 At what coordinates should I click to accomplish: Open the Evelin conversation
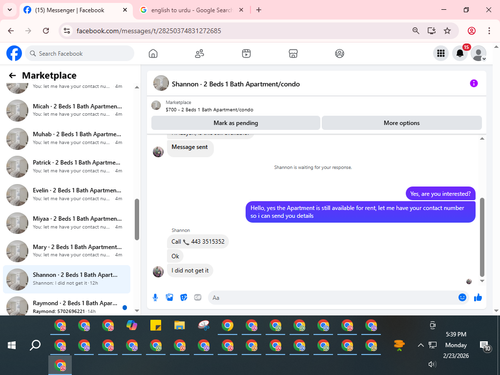(x=67, y=194)
